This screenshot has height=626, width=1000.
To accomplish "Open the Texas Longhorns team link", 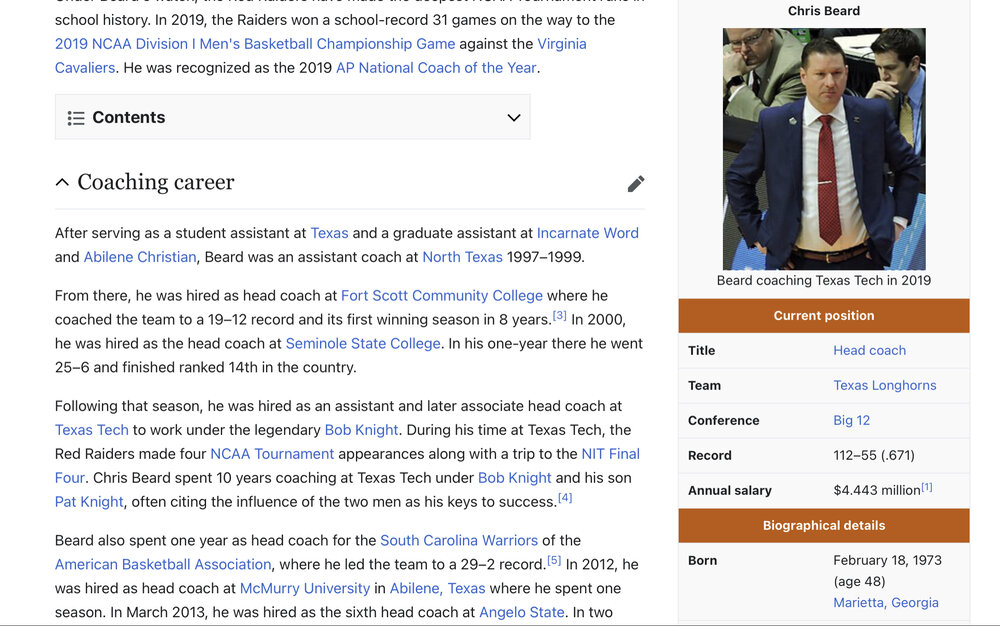I will [x=884, y=385].
